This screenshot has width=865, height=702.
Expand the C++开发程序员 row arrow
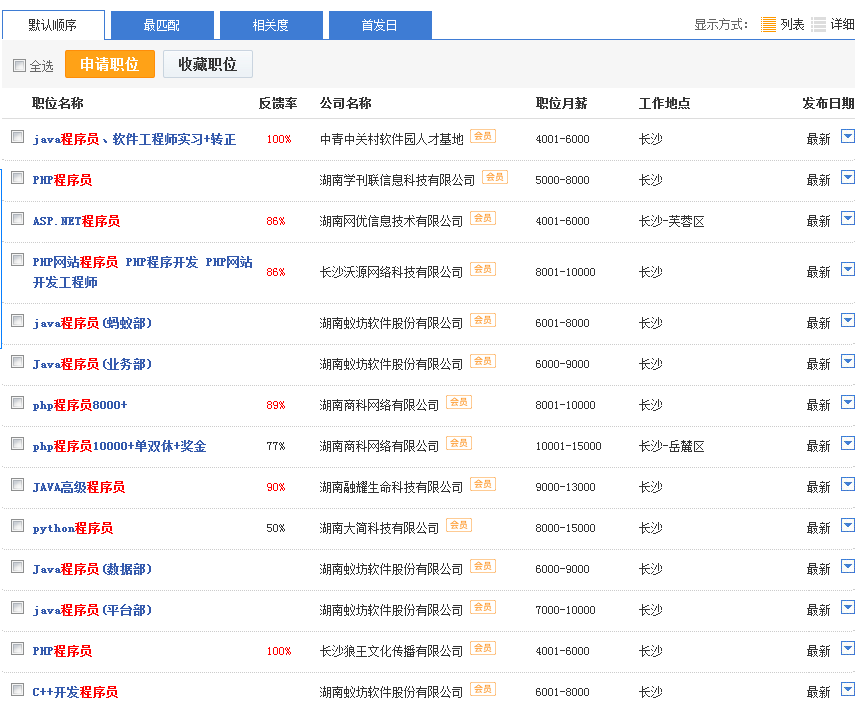coord(848,689)
